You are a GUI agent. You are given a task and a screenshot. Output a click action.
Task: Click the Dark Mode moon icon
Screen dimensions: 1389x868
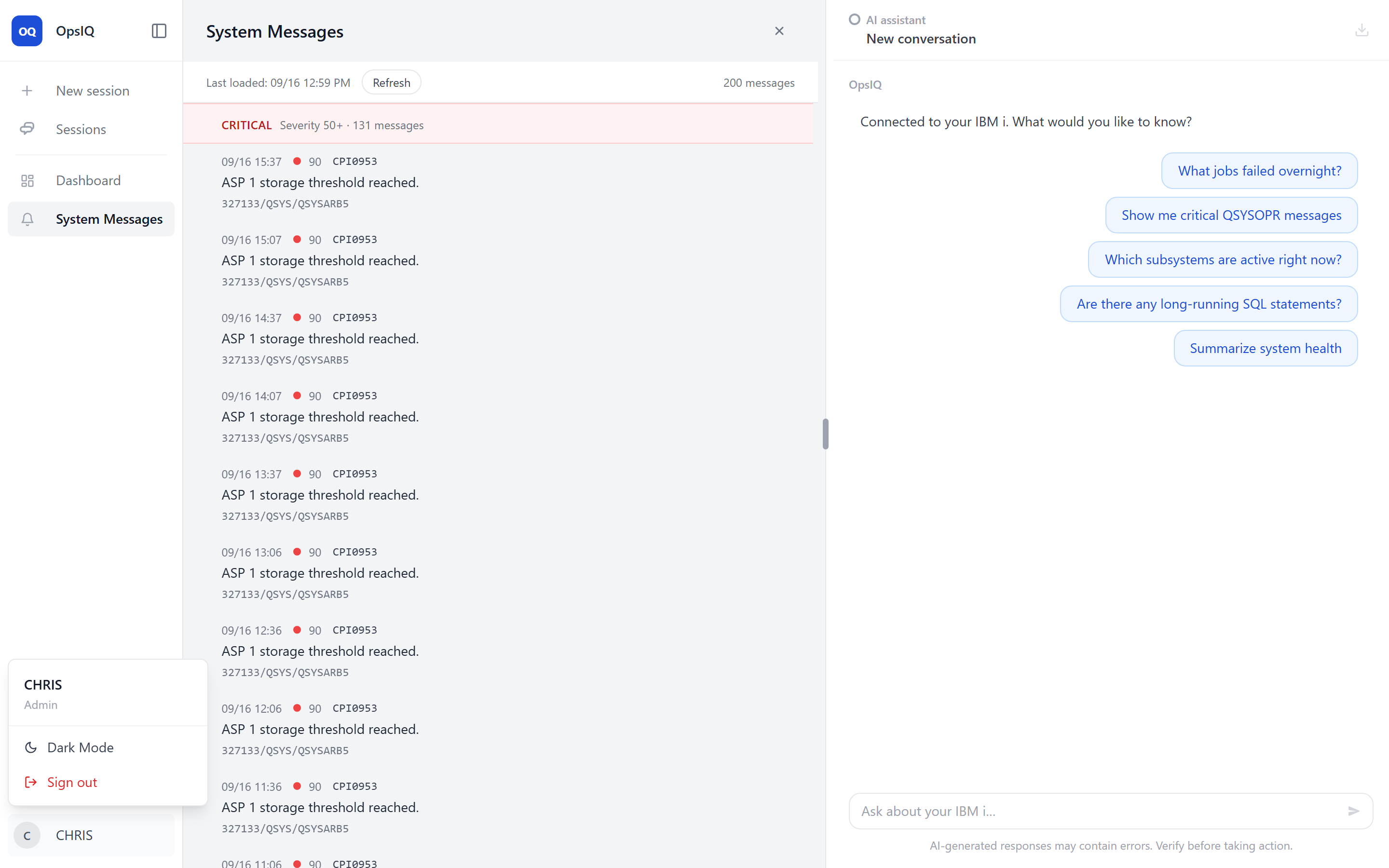pos(31,747)
